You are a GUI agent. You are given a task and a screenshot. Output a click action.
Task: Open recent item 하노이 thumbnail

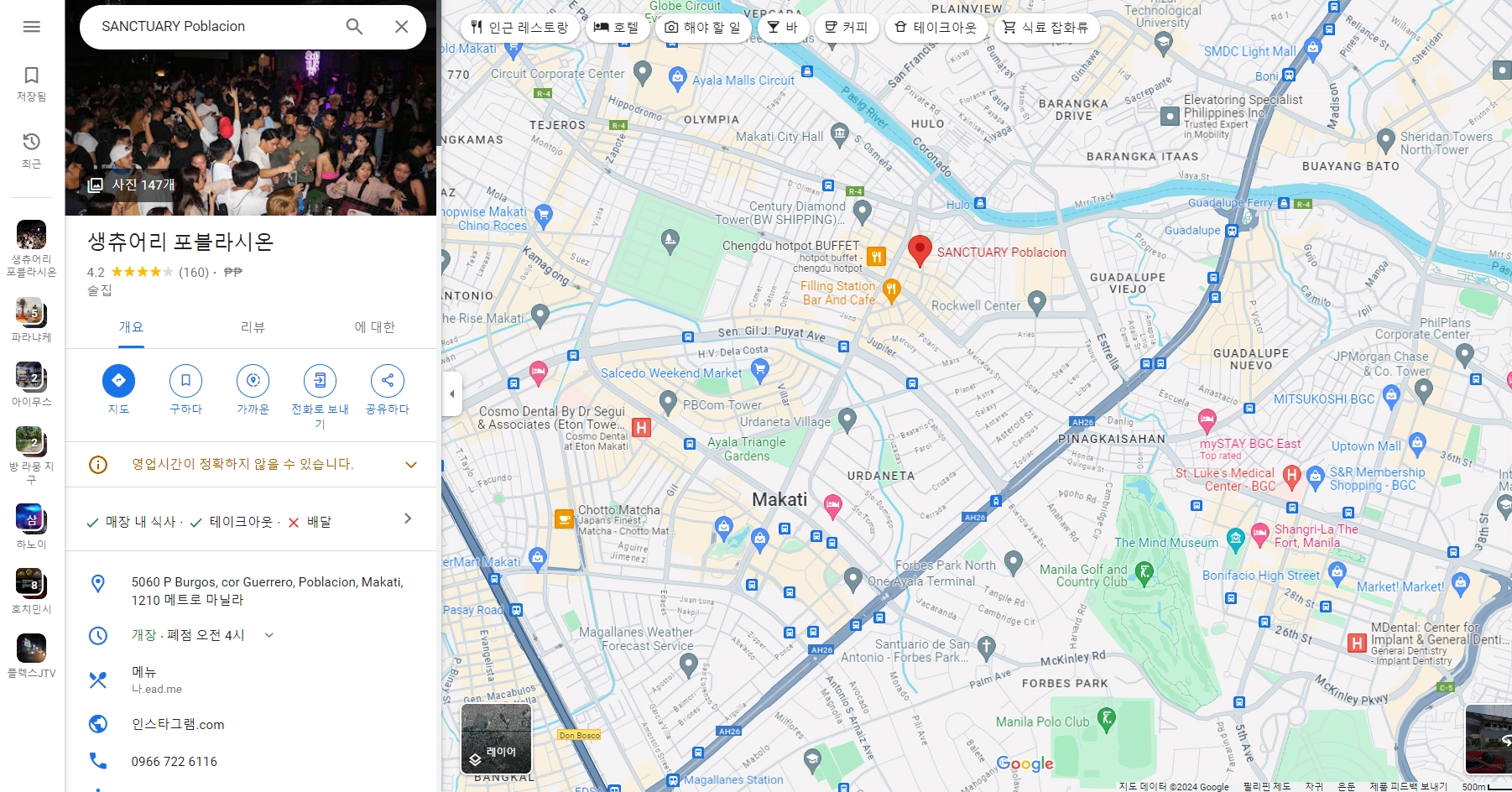(31, 518)
